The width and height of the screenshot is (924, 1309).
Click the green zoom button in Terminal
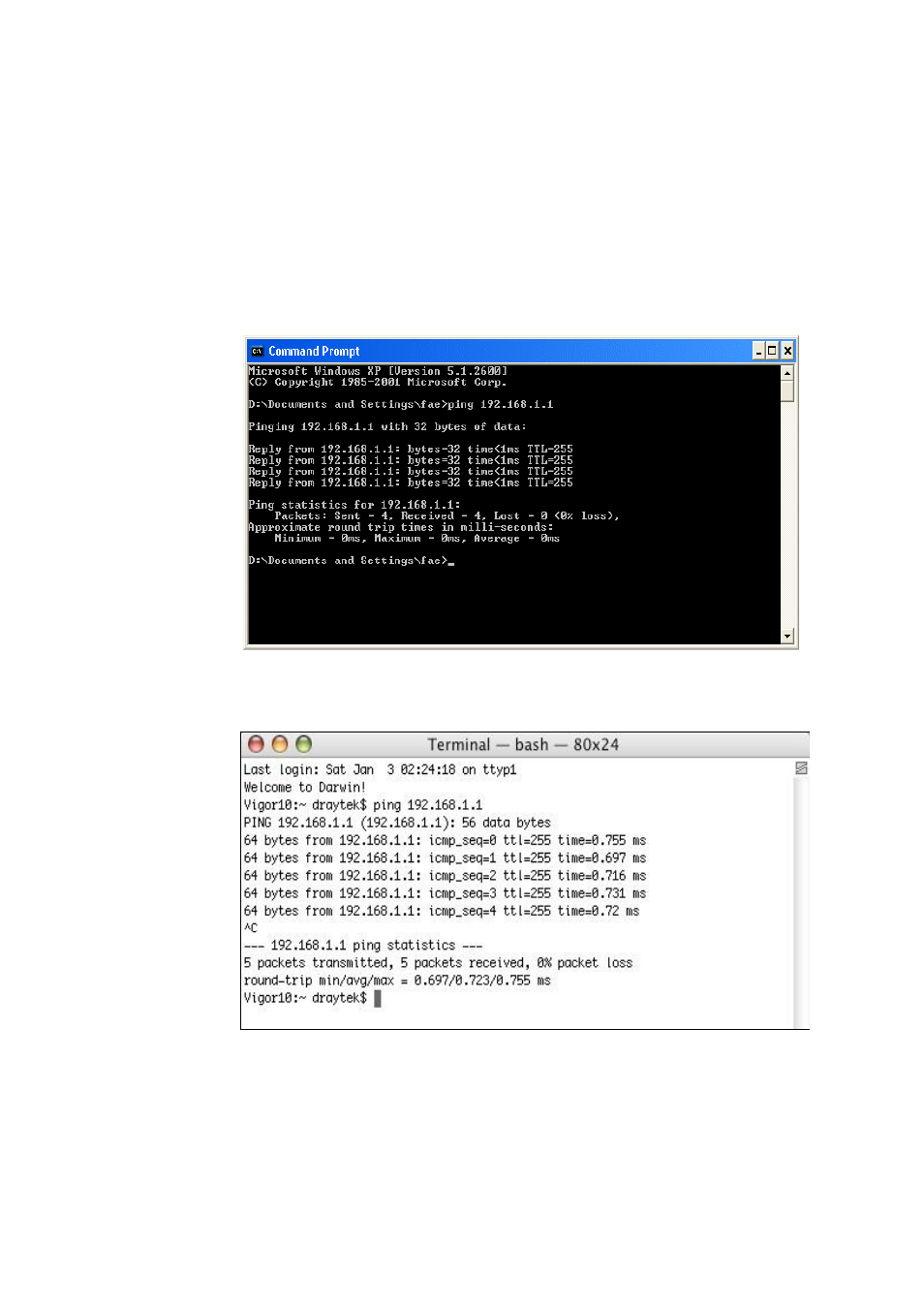point(304,744)
